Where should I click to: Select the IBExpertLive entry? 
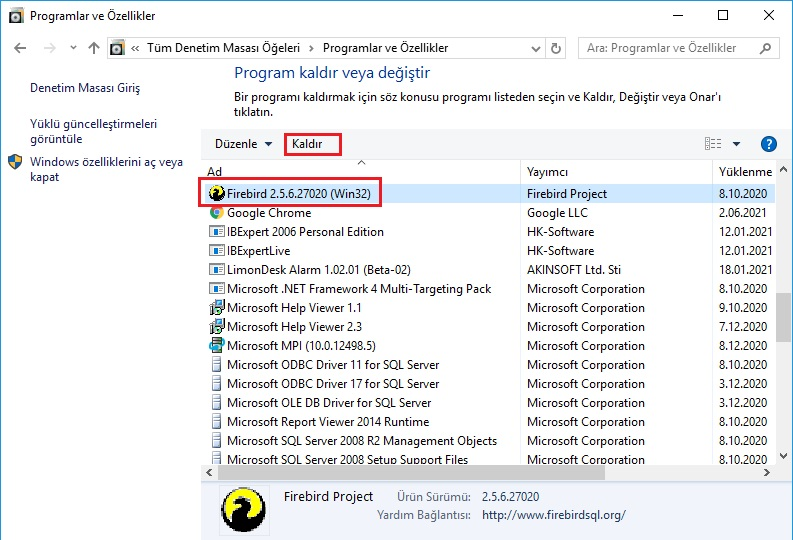click(x=258, y=251)
